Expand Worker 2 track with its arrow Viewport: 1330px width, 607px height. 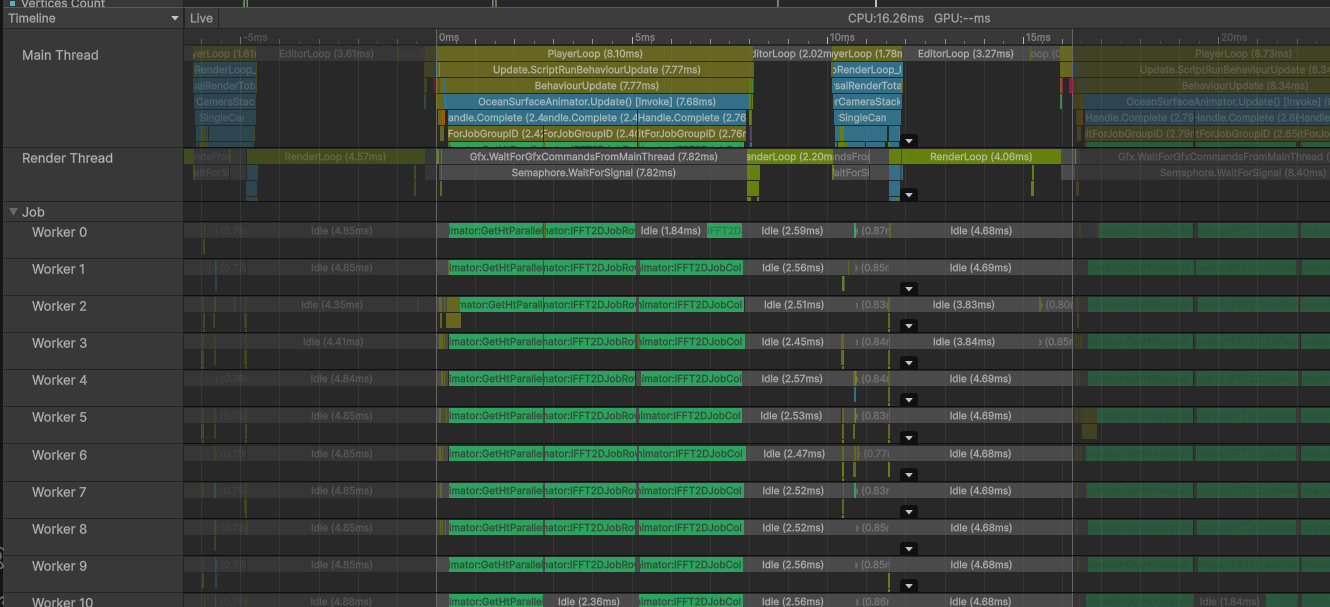909,325
